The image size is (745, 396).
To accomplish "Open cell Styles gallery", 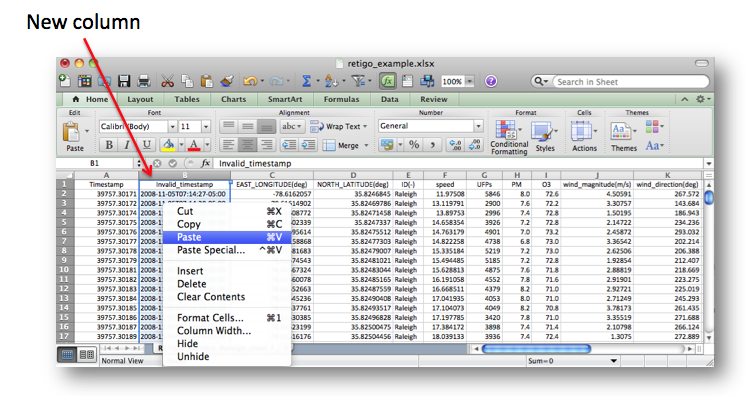I will coord(544,136).
